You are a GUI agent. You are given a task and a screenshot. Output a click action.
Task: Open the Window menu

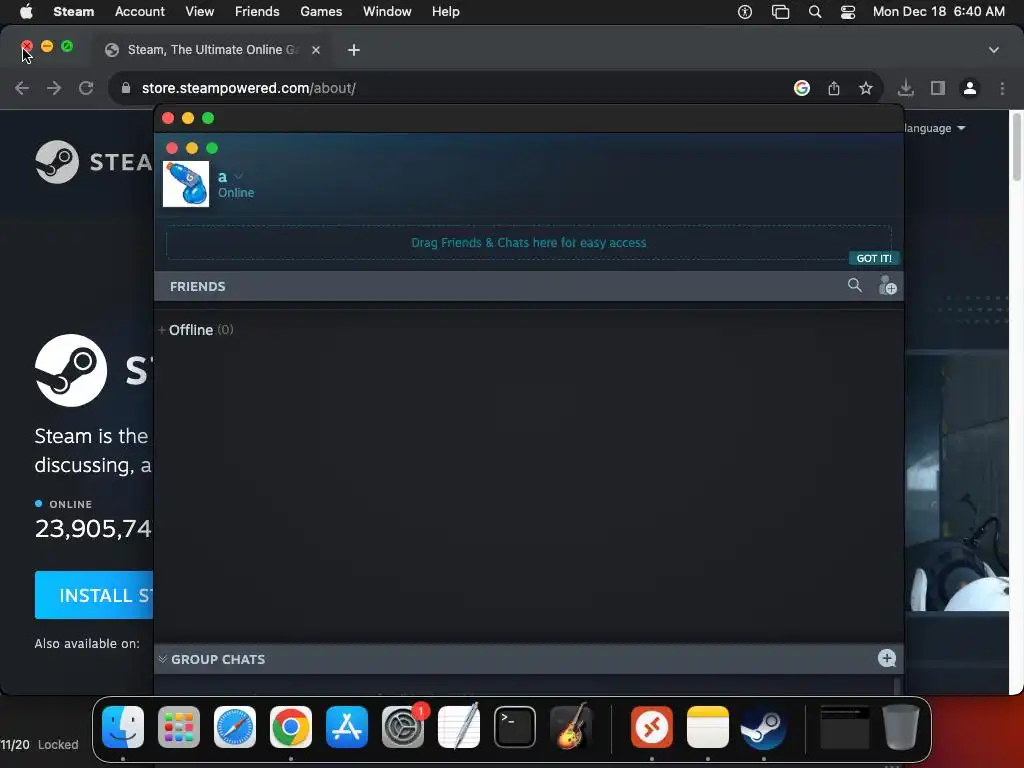click(x=387, y=12)
